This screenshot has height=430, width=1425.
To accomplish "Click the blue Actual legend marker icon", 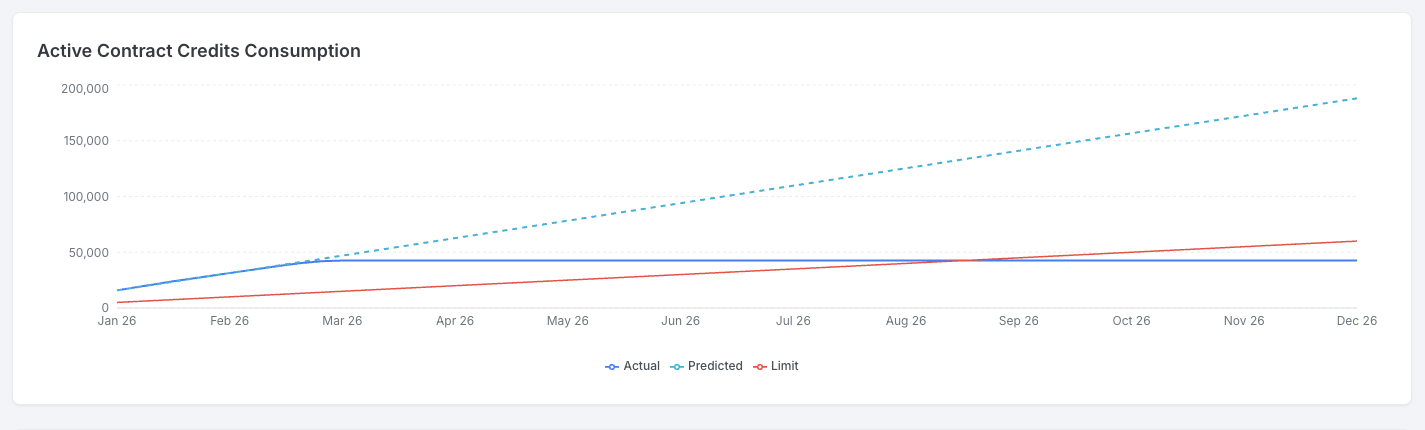I will click(x=612, y=367).
